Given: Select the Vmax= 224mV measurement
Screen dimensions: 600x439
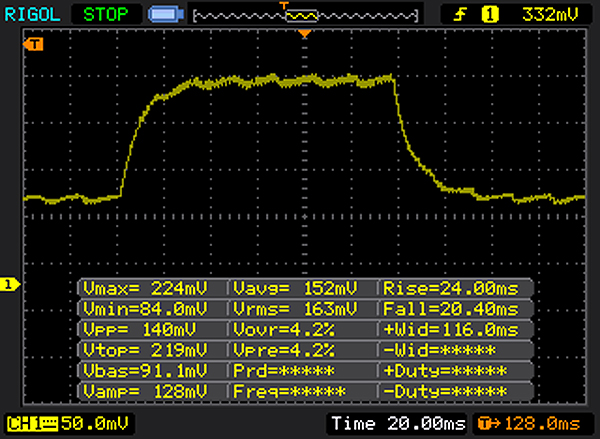Looking at the screenshot, I should (x=152, y=288).
